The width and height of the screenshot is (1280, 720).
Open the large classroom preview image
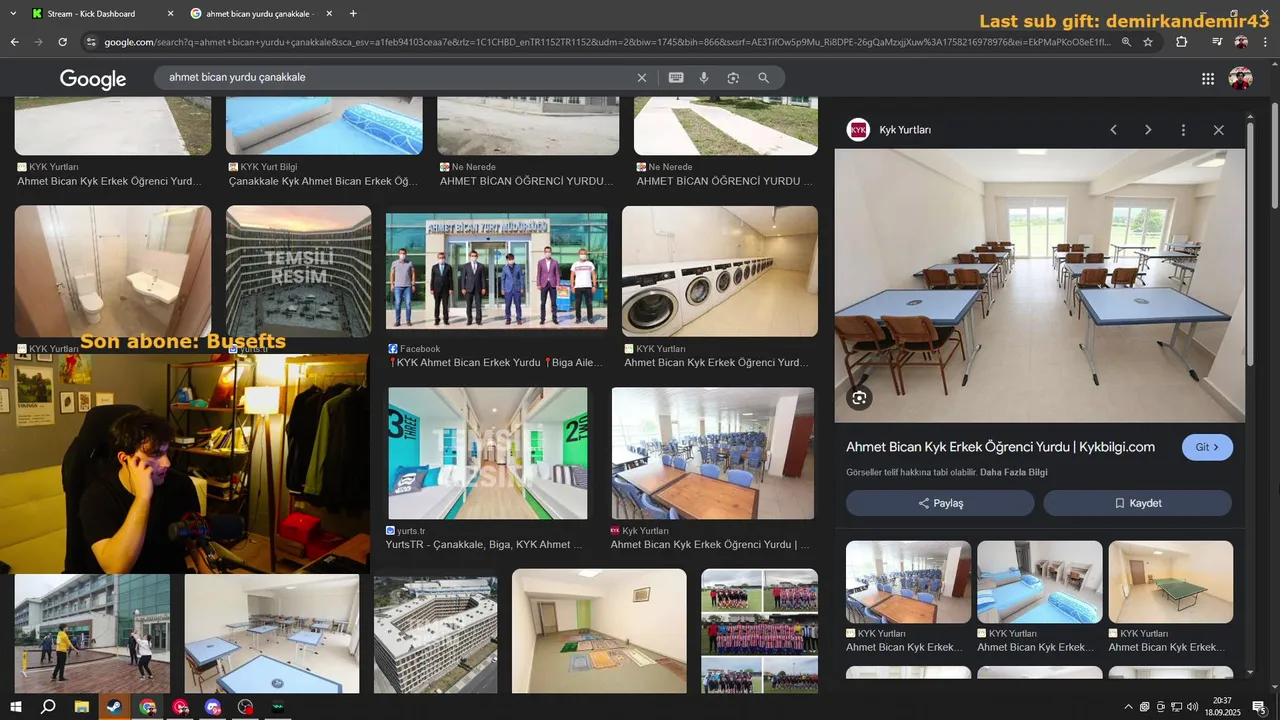[x=1040, y=286]
